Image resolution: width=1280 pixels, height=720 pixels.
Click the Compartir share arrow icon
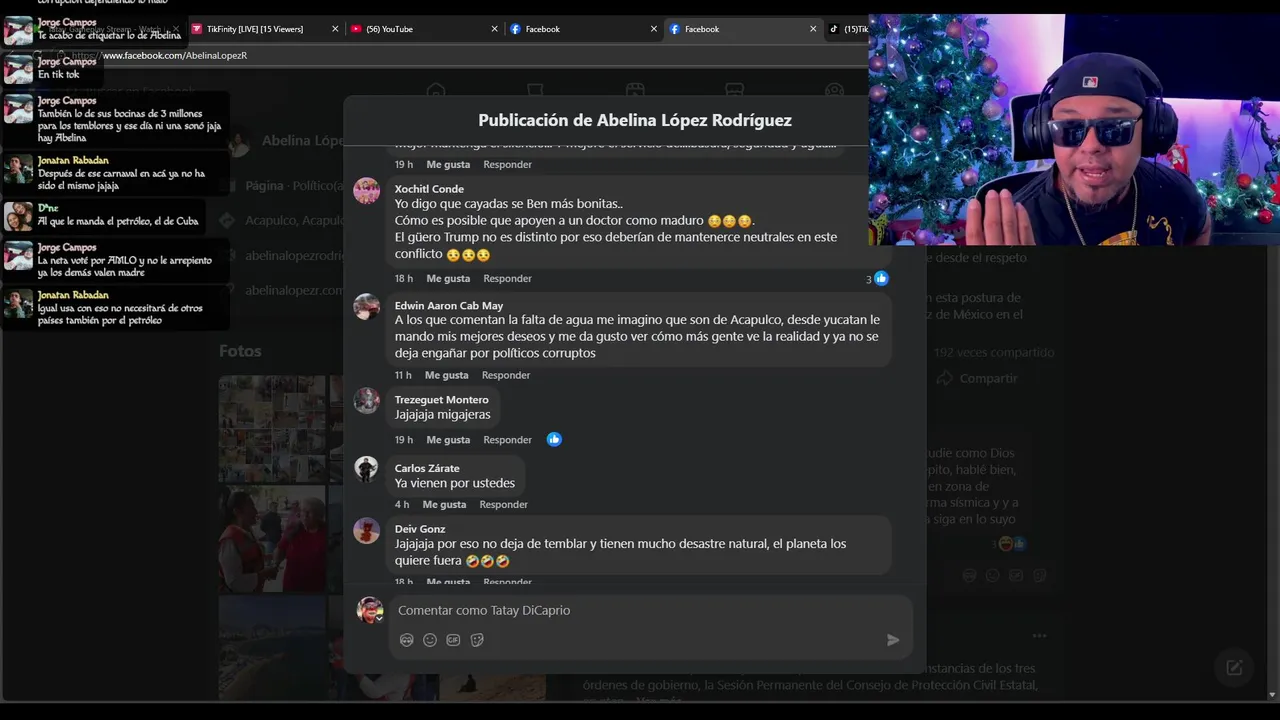[x=944, y=378]
